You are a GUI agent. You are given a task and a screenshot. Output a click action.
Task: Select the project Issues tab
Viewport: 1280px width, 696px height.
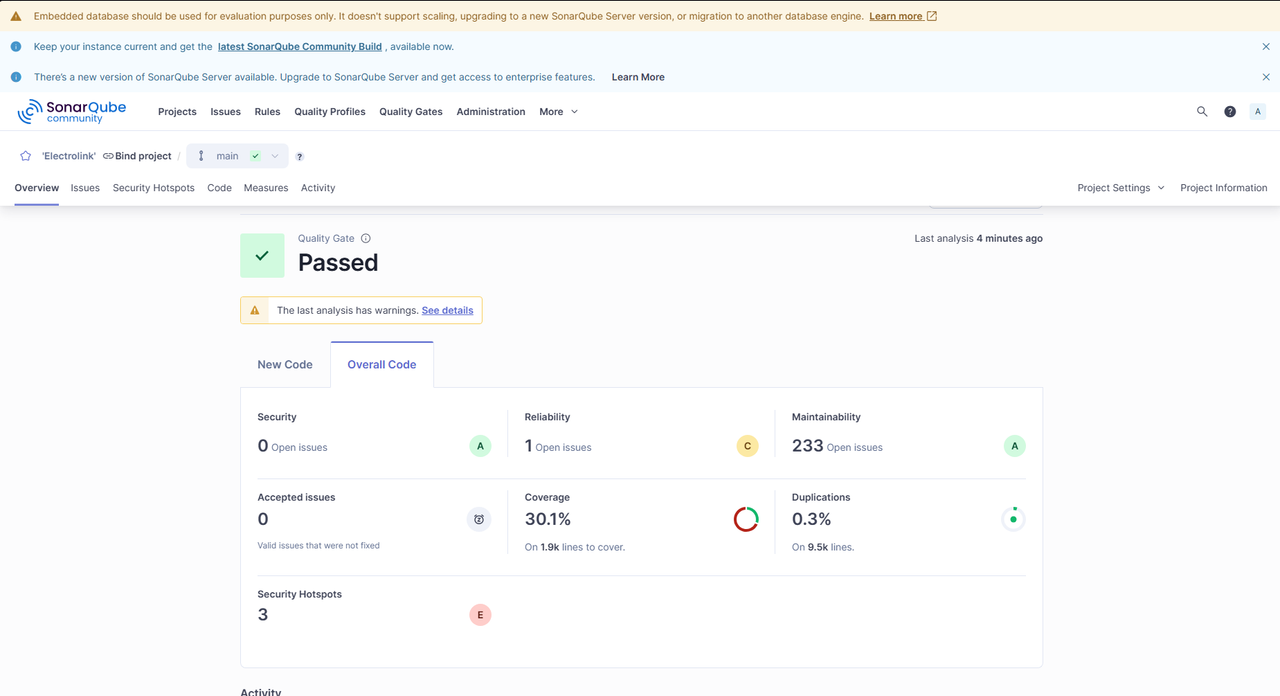click(85, 188)
